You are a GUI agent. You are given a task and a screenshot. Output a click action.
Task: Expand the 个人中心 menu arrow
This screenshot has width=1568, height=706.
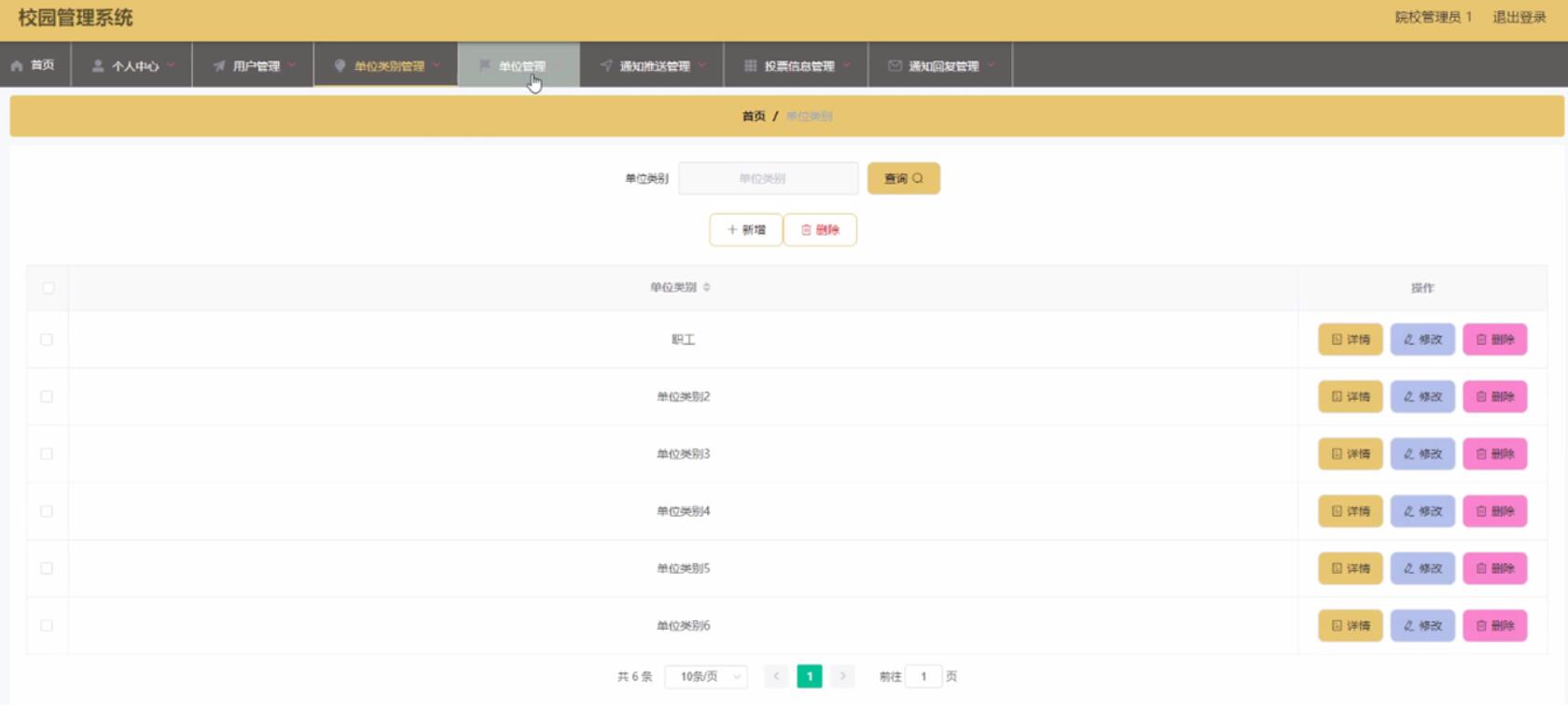171,65
